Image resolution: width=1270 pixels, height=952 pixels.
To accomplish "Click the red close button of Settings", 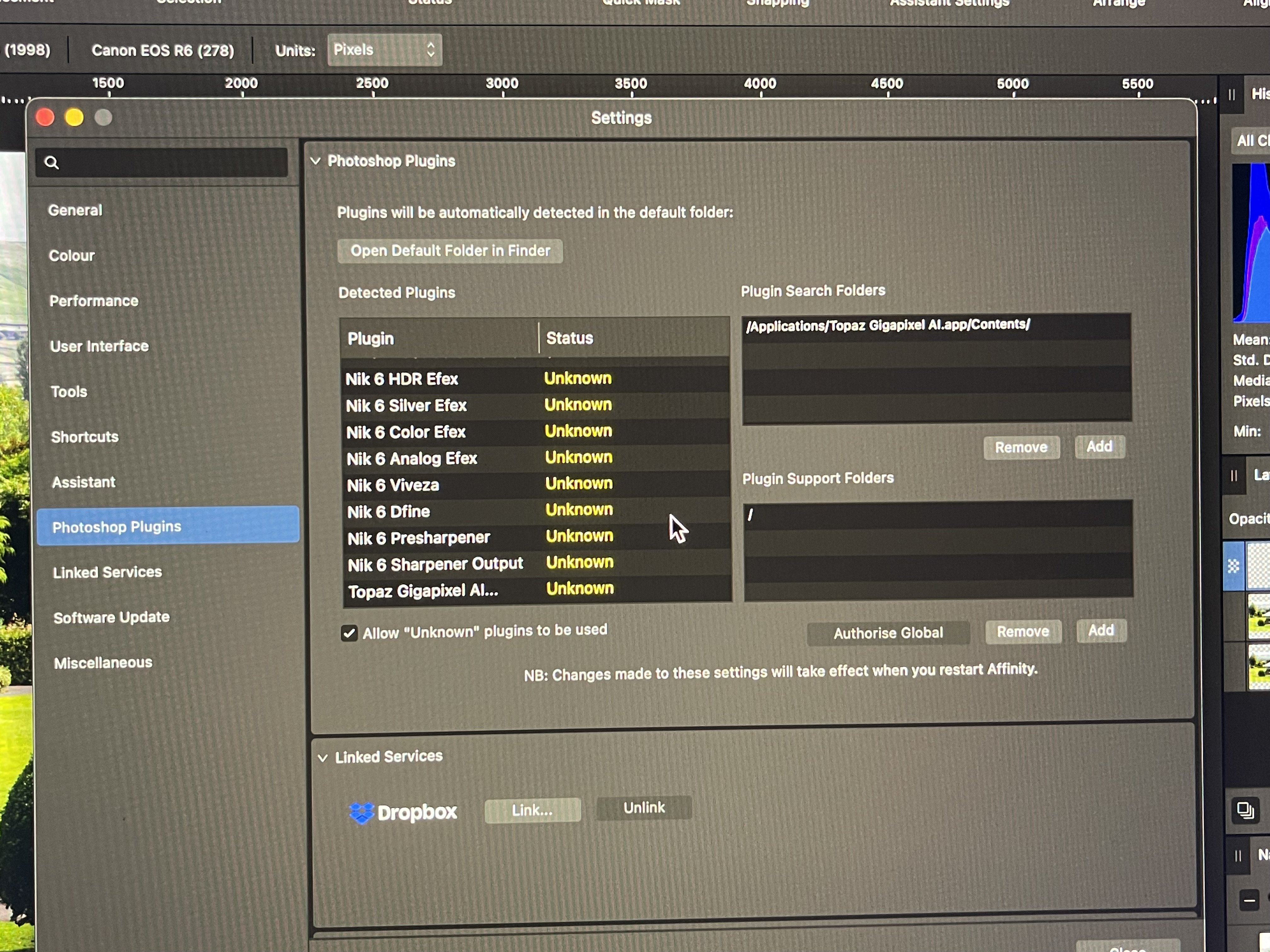I will coord(45,118).
